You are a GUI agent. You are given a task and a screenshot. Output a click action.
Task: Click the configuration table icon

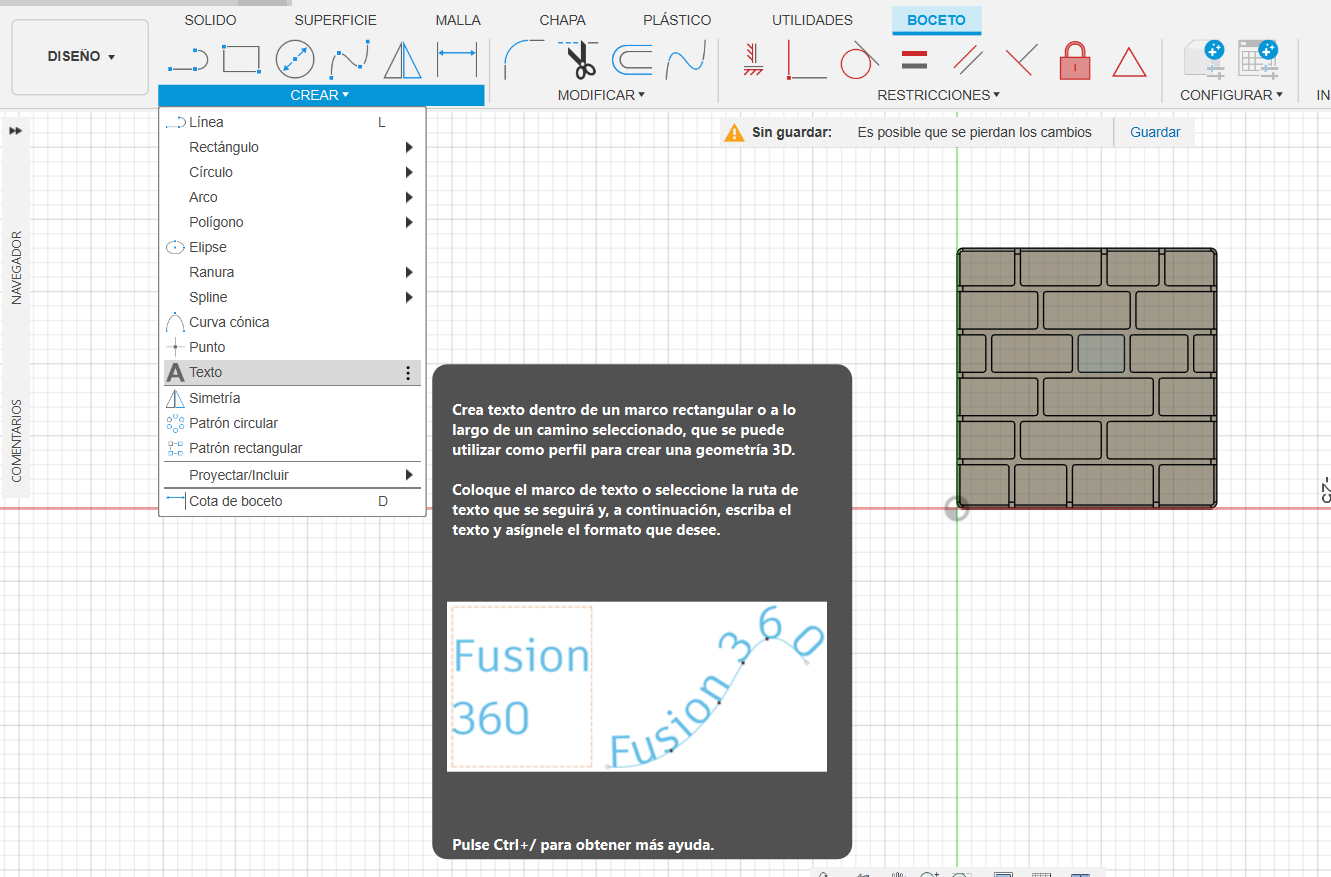click(x=1257, y=60)
